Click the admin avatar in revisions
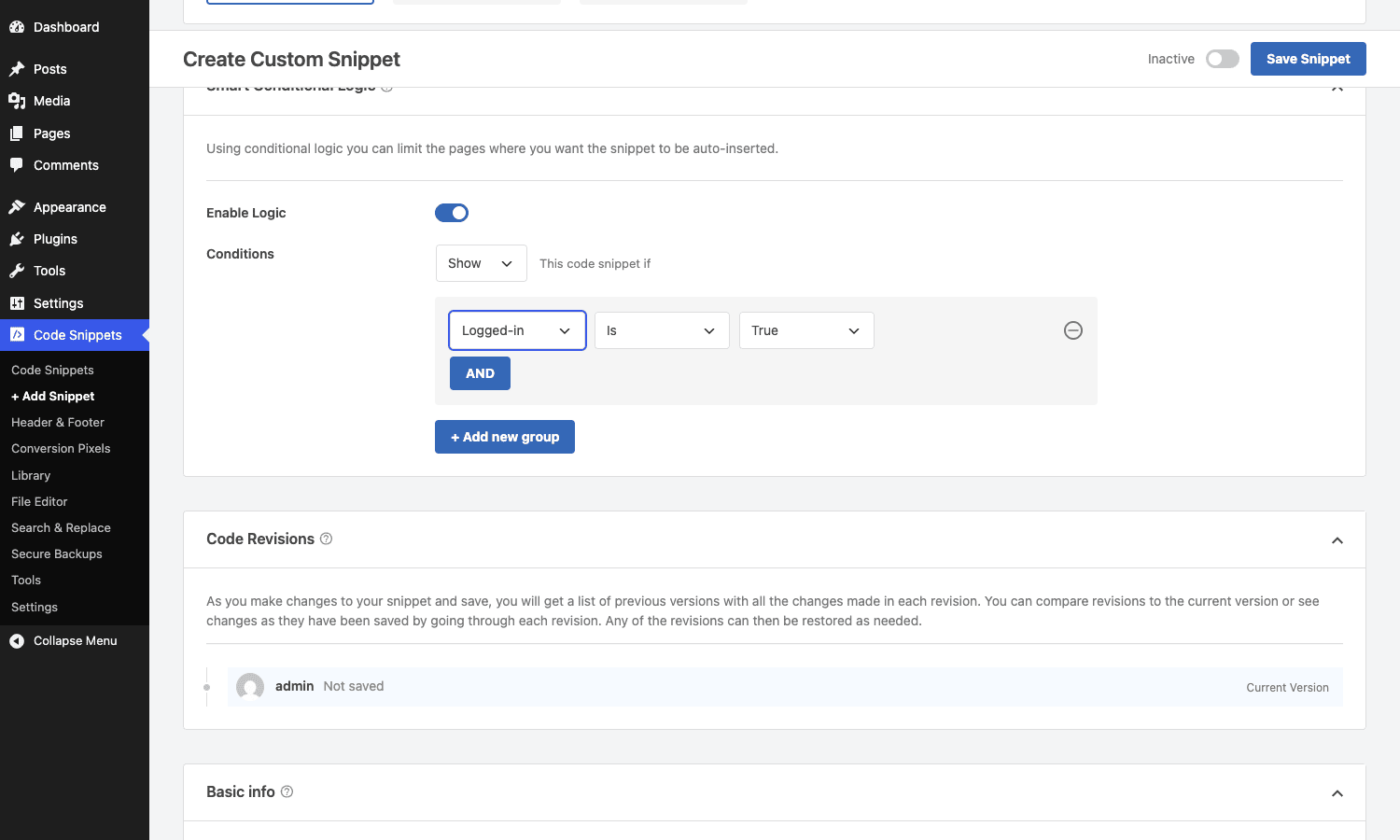 coord(250,687)
